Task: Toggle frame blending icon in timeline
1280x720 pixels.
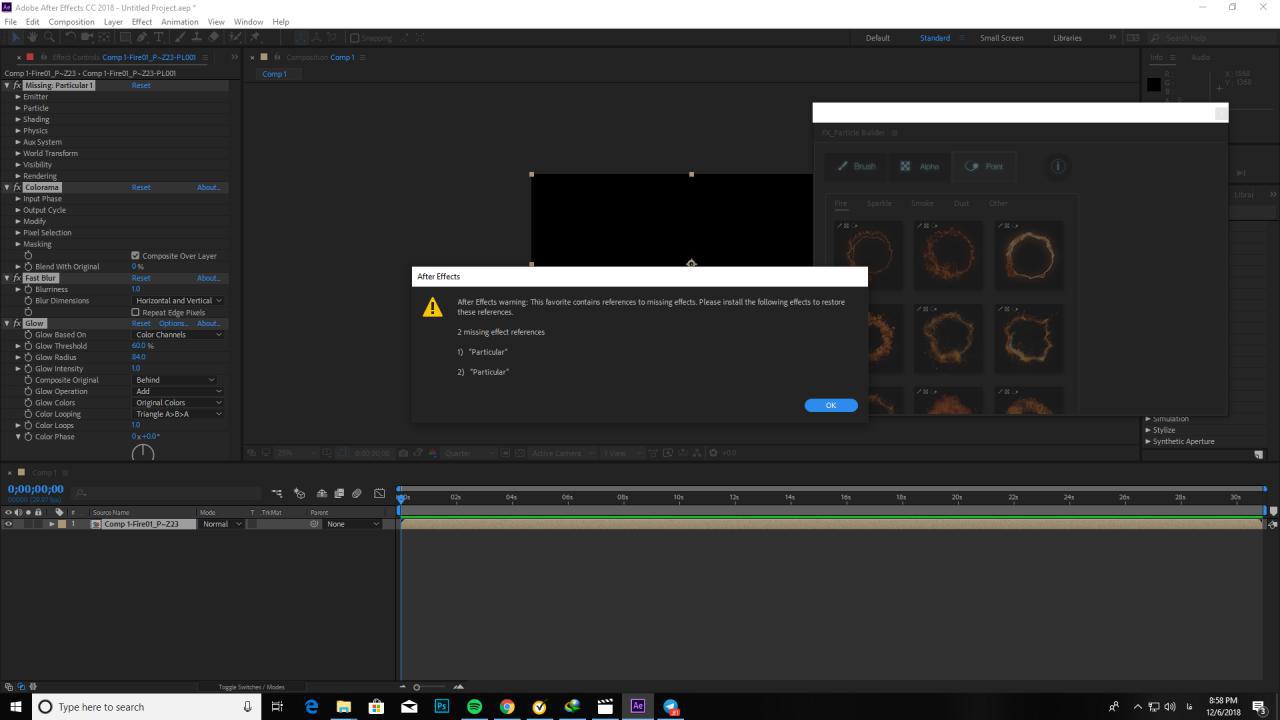Action: click(x=339, y=493)
